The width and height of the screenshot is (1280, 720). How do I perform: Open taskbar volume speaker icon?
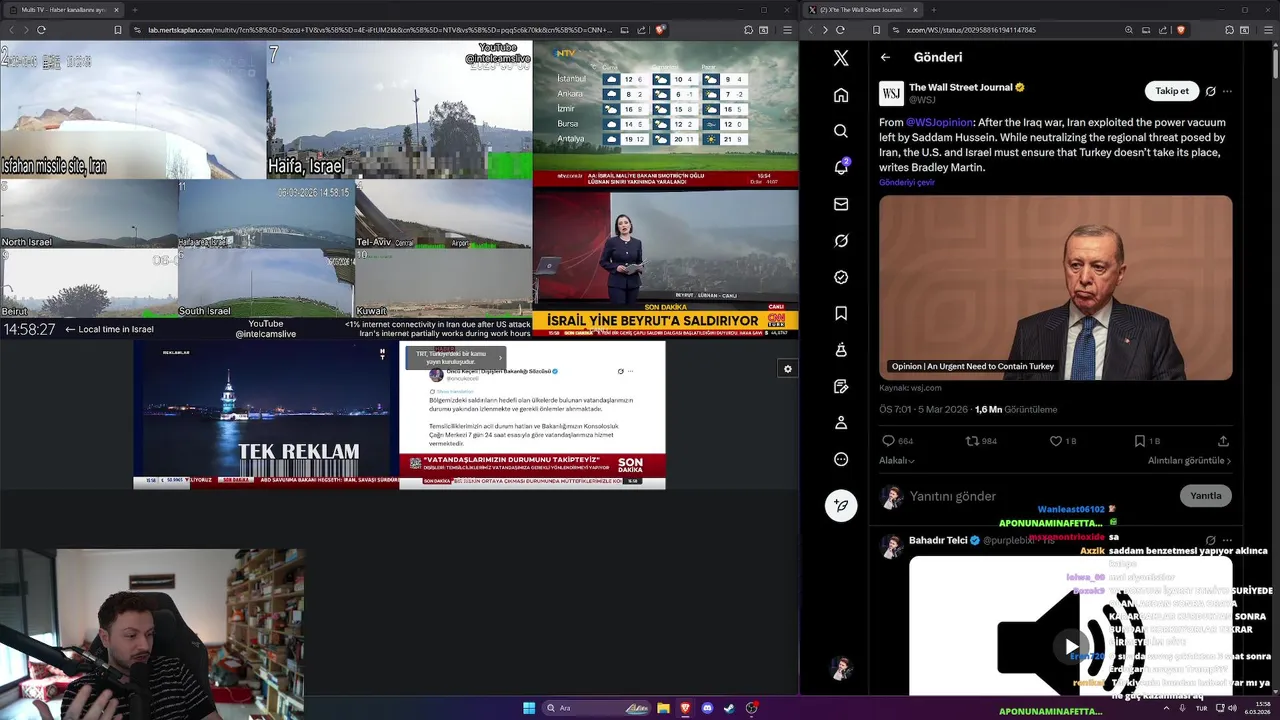tap(1232, 708)
